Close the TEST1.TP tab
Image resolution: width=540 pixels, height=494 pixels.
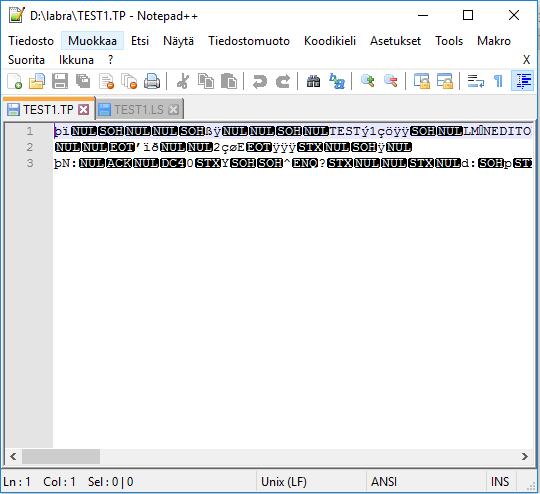tap(84, 110)
